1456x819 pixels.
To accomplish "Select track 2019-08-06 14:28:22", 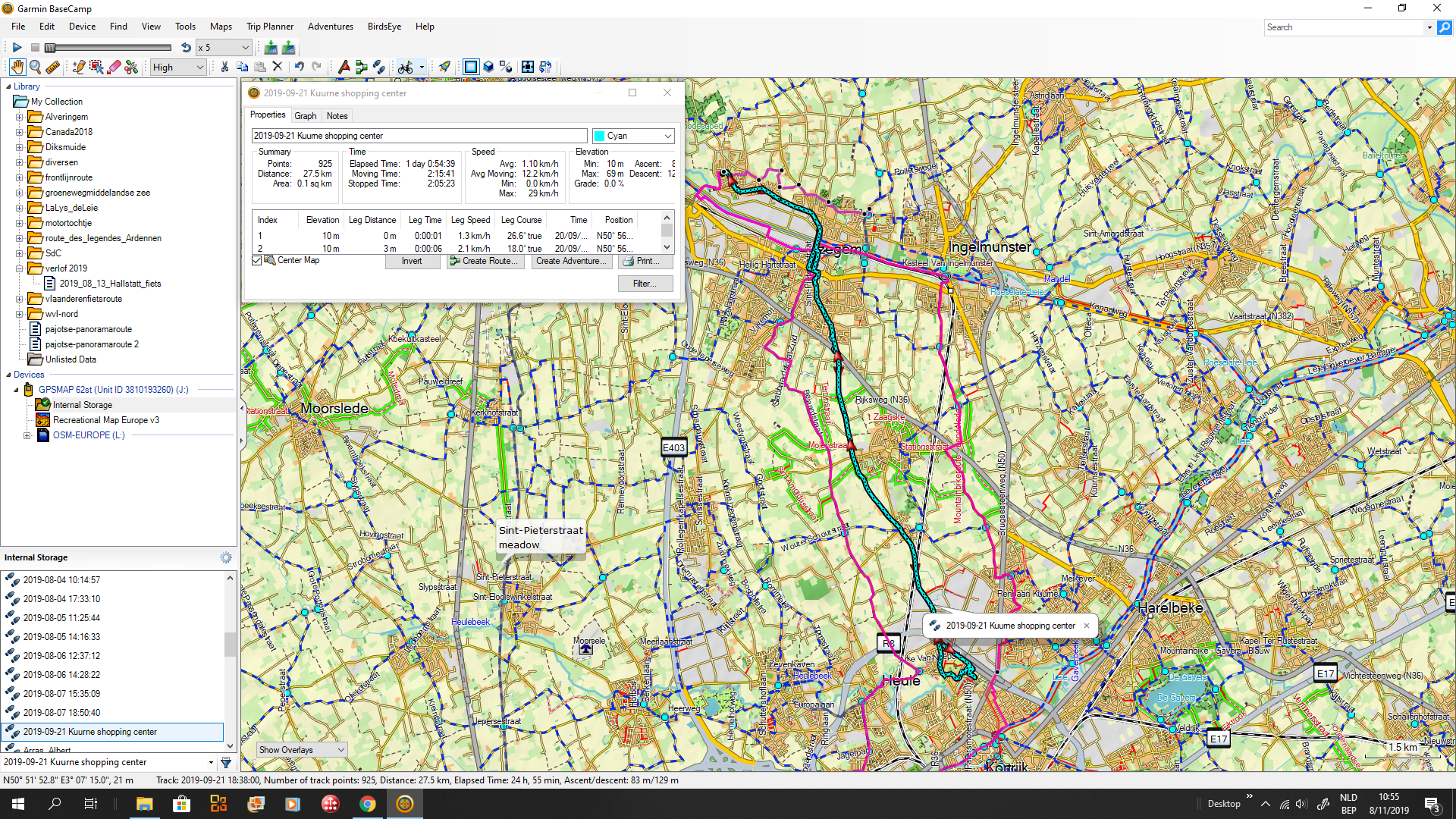I will 61,675.
